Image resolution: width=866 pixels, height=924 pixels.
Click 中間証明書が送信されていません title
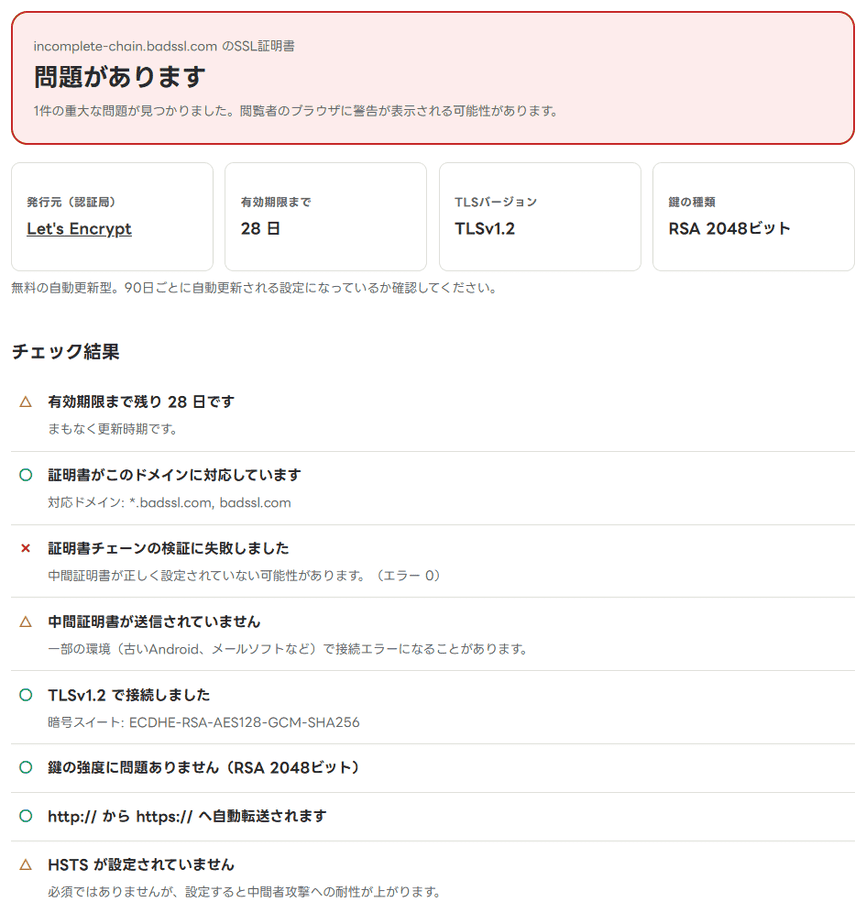coord(154,622)
